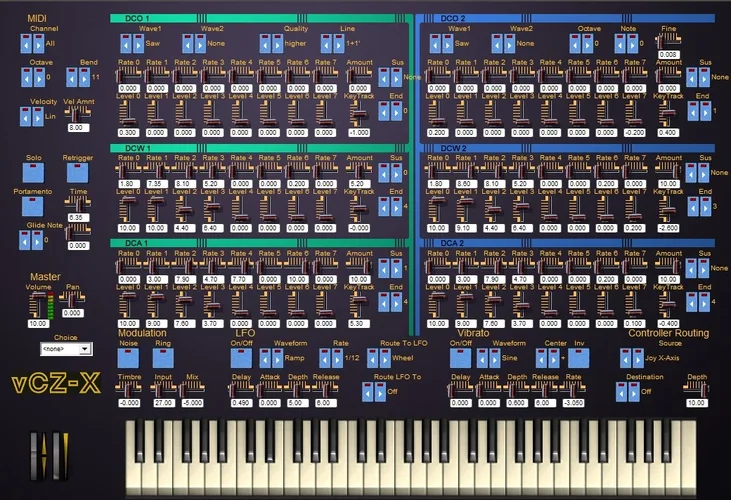Click next arrow for LFO Waveform Ramp

(x=277, y=358)
